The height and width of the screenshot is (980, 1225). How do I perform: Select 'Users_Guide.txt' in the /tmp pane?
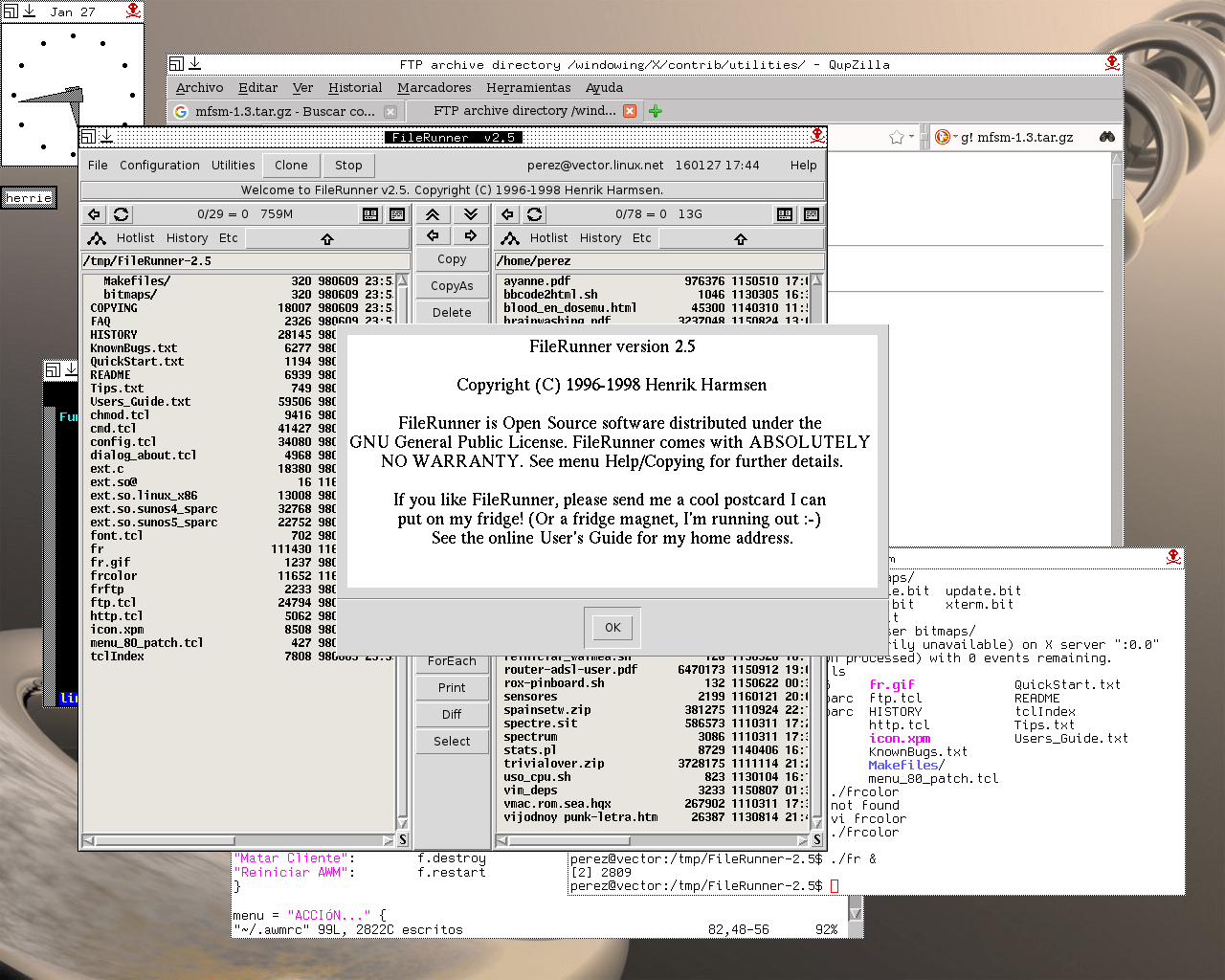(x=141, y=402)
